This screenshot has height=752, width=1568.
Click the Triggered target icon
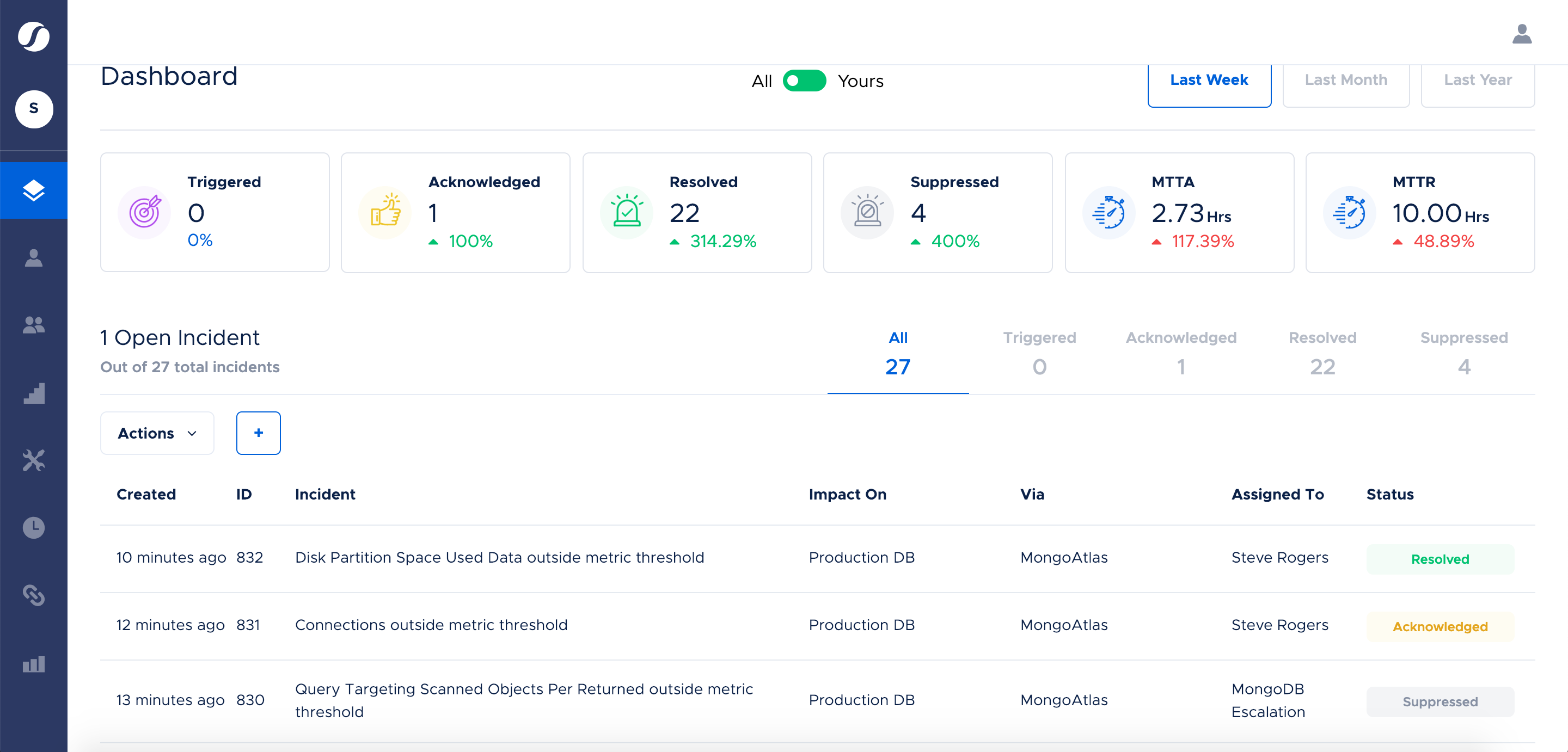point(144,212)
